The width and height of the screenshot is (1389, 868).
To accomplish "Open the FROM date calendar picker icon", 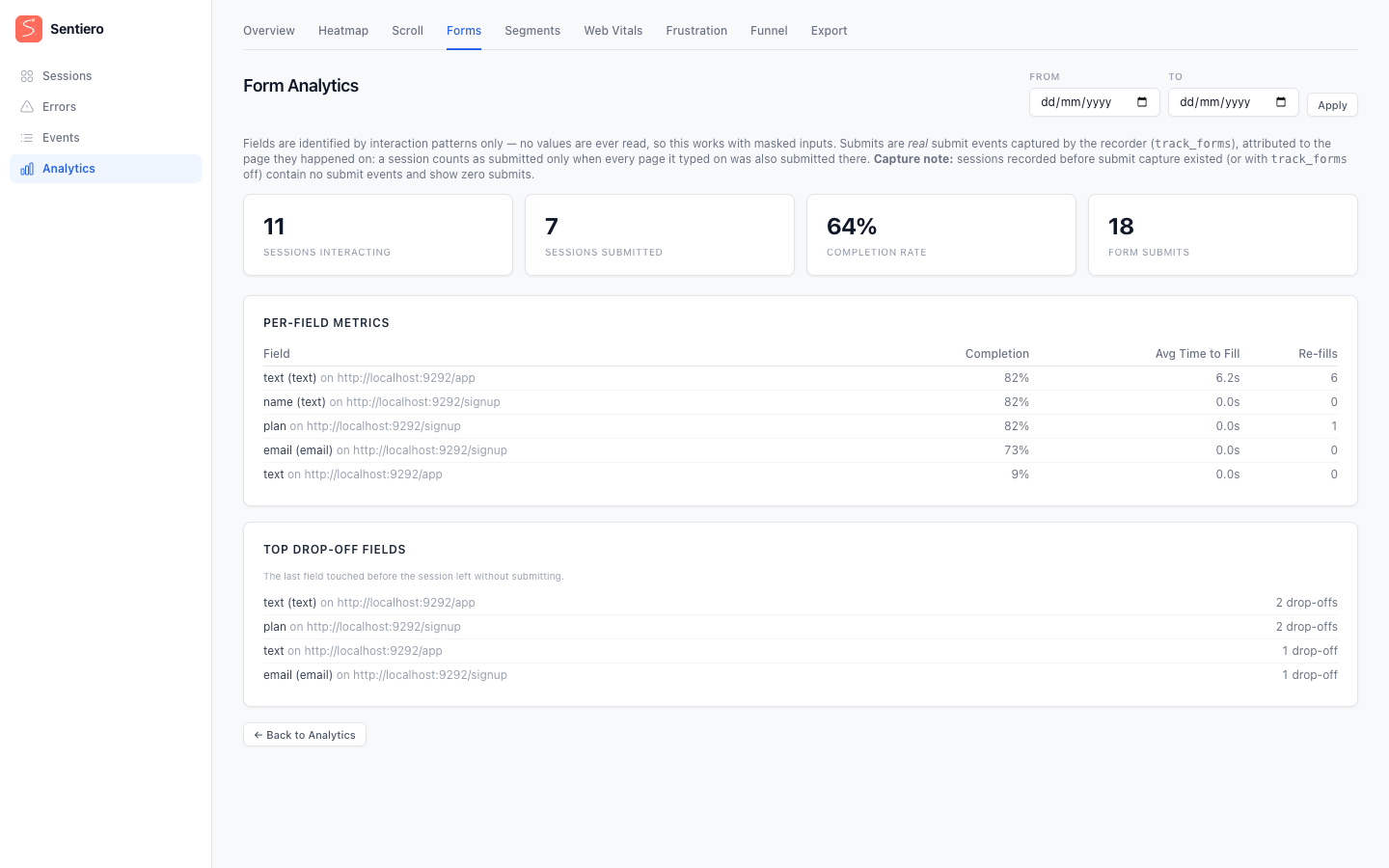I will [x=1142, y=102].
